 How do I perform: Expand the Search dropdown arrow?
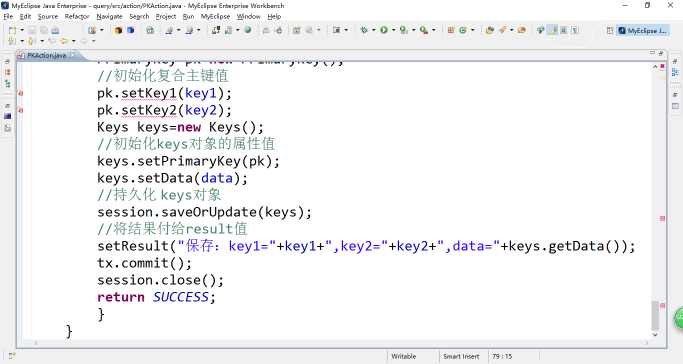[511, 30]
